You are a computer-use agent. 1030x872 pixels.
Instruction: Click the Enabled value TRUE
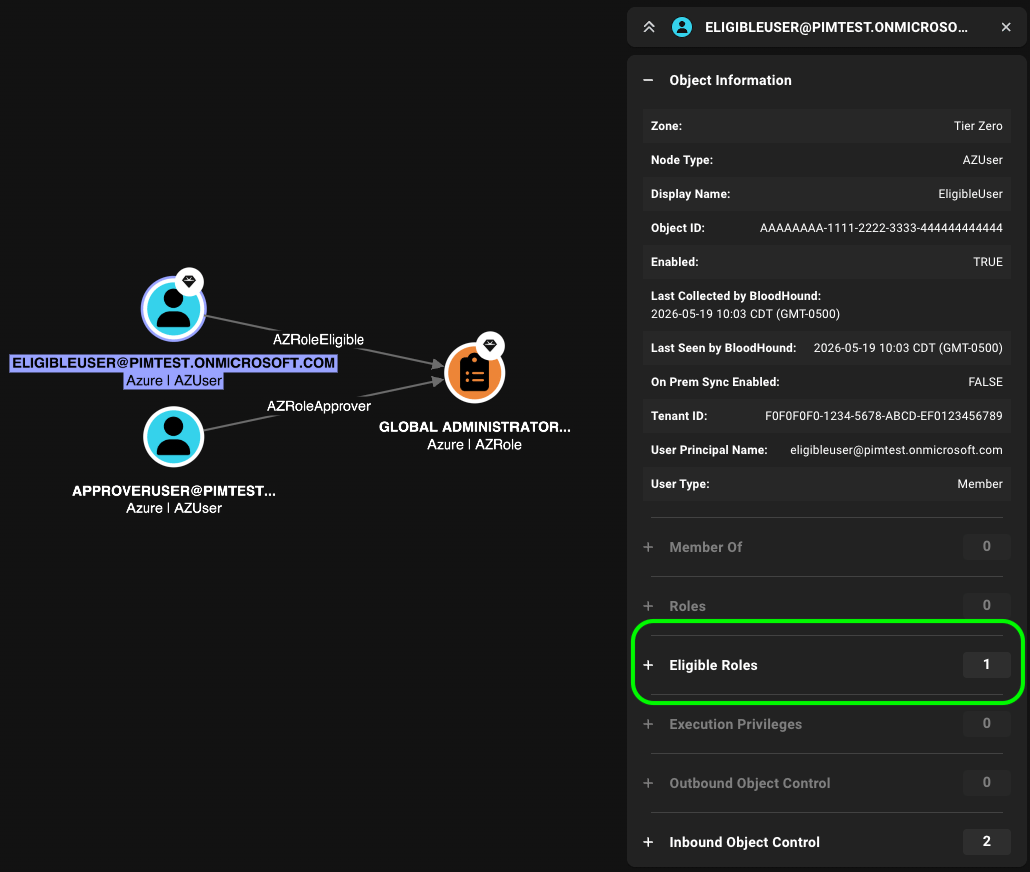click(987, 262)
